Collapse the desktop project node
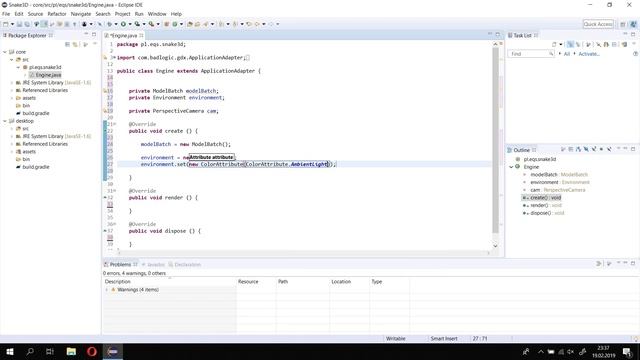 pyautogui.click(x=5, y=121)
